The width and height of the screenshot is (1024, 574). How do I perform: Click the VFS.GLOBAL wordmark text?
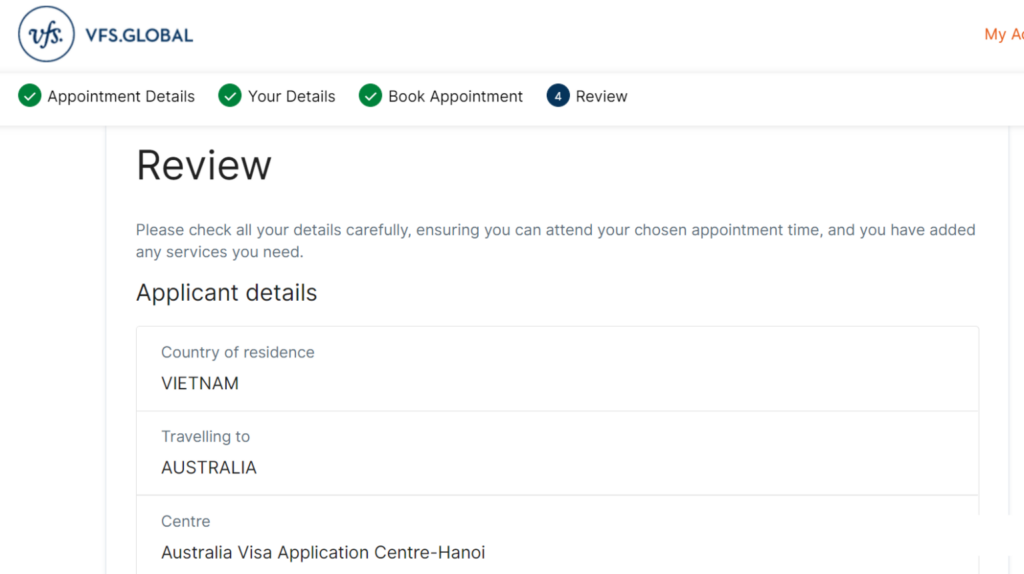139,35
